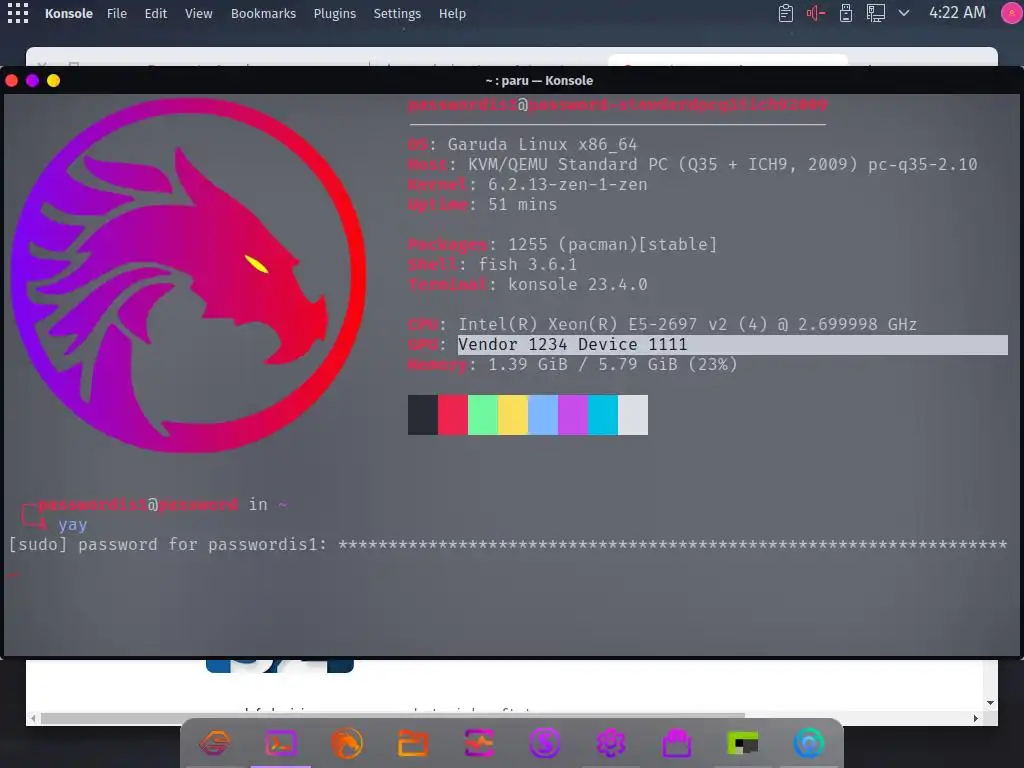Screen dimensions: 1024x768
Task: Click the 'Garuda Linux x86_64' OS line
Action: (542, 144)
